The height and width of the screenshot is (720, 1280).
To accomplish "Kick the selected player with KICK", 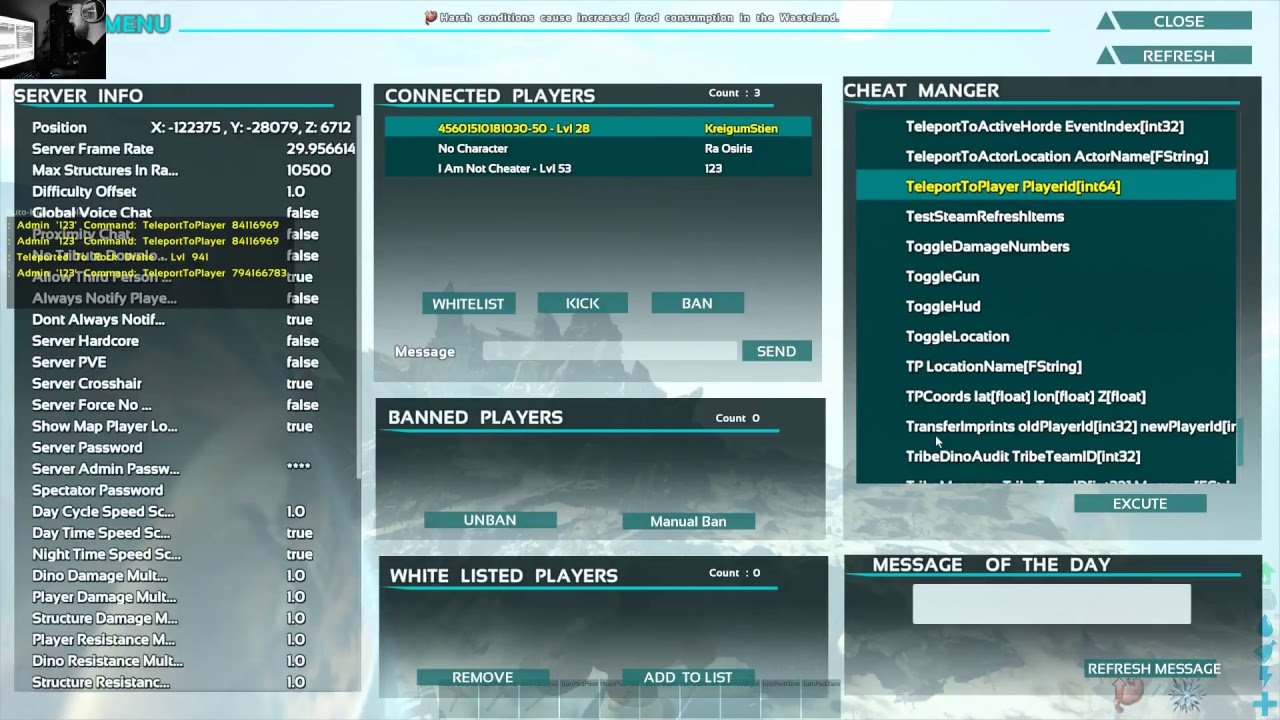I will point(582,303).
